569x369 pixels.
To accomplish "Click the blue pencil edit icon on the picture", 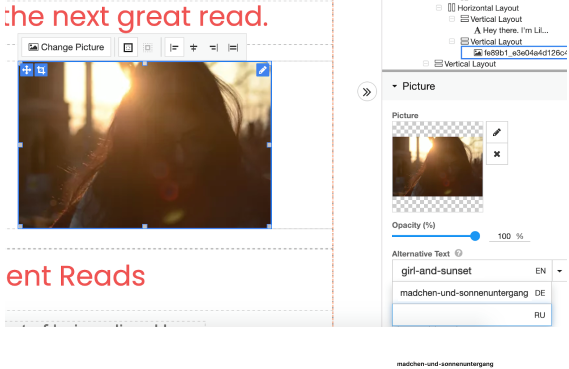I will click(262, 70).
